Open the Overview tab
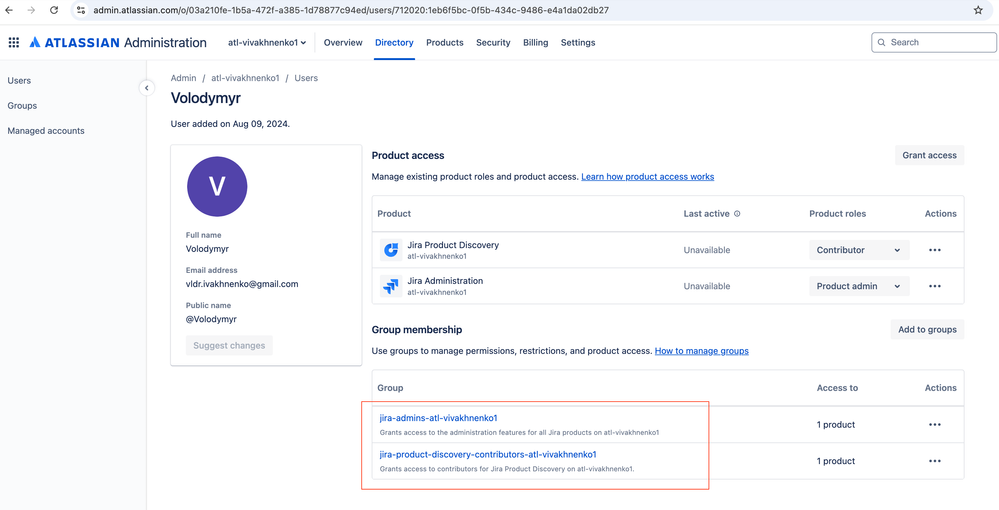Screen dimensions: 999x510 (x=343, y=43)
